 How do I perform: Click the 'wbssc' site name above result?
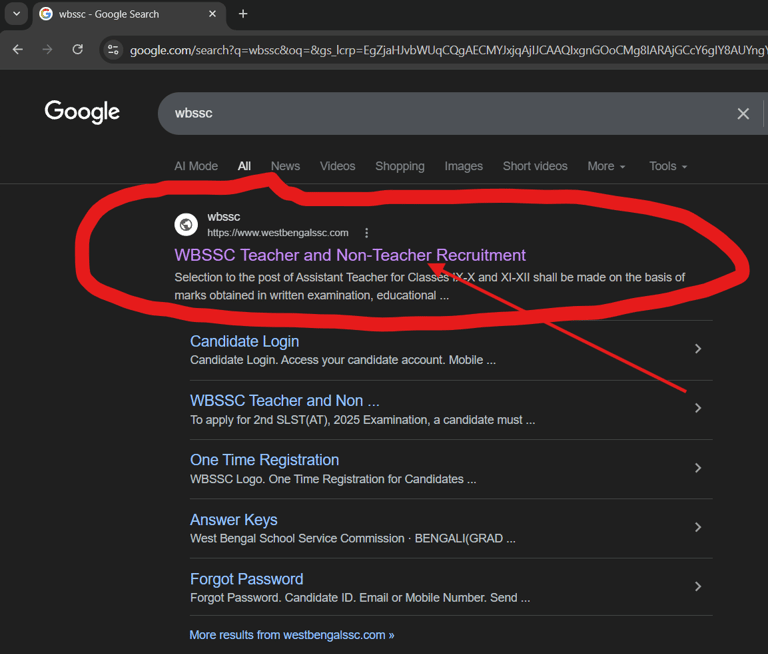point(223,217)
